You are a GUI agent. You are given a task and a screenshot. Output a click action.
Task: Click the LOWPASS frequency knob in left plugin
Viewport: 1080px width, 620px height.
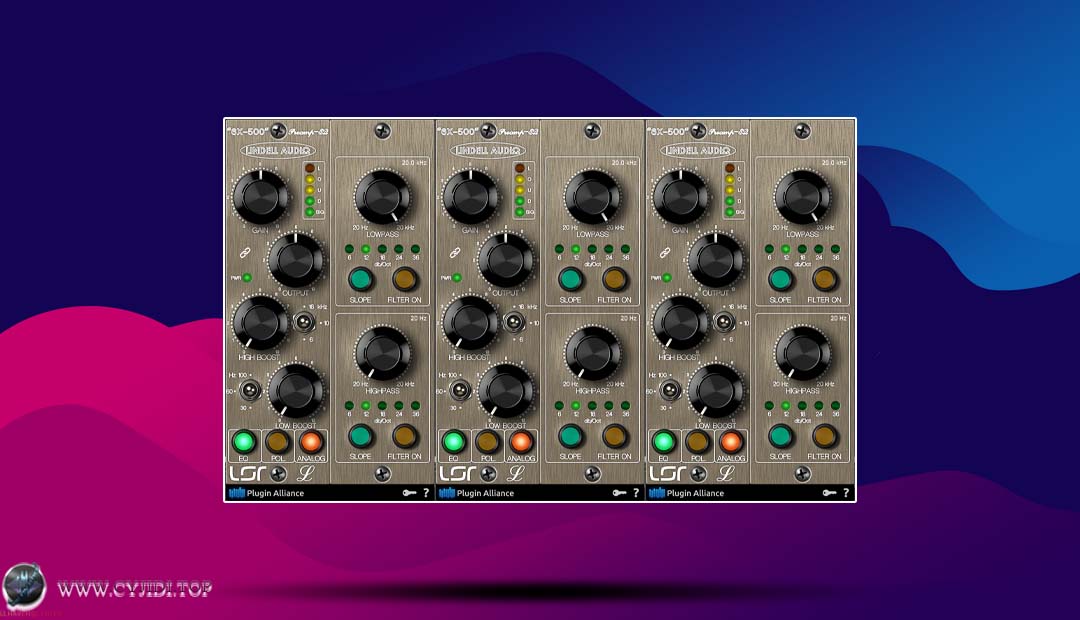(383, 196)
